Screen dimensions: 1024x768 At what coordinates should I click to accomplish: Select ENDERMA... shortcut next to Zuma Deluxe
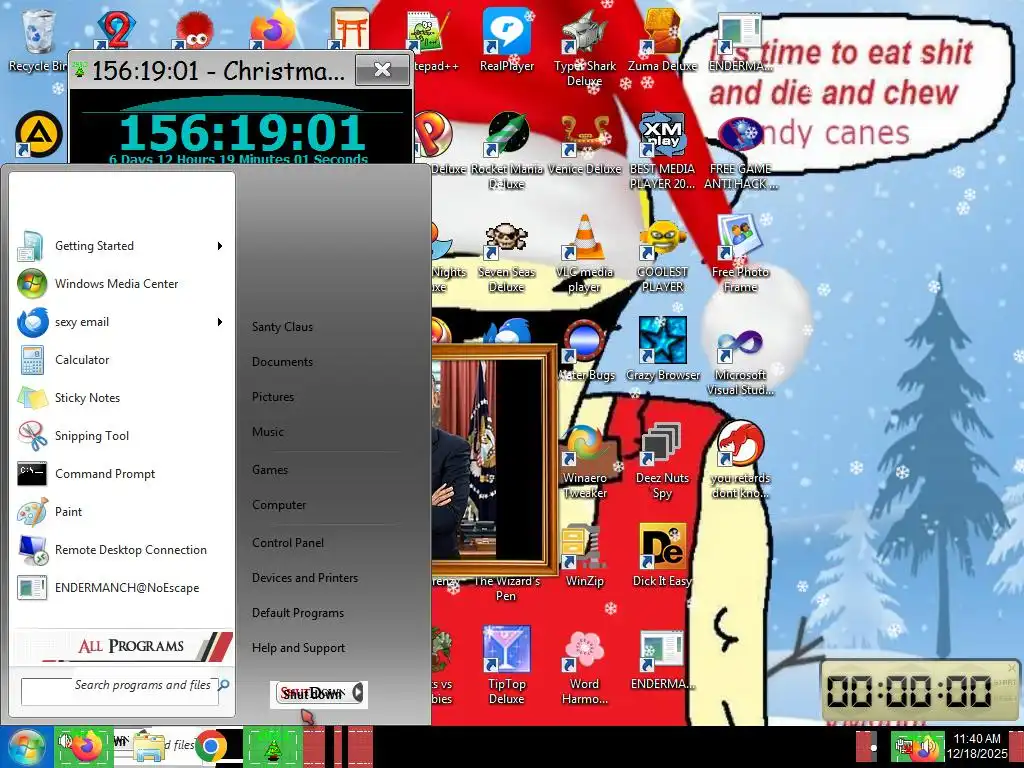[x=740, y=40]
